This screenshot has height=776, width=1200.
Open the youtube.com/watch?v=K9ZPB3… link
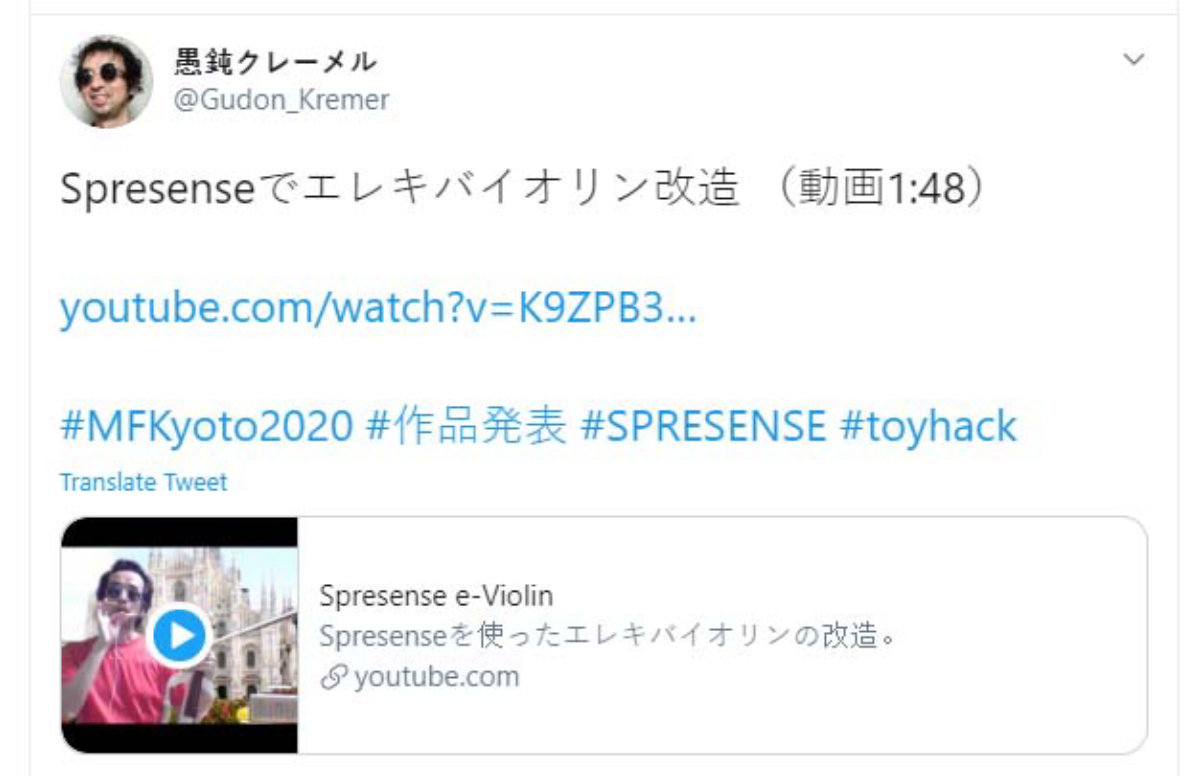click(x=378, y=309)
